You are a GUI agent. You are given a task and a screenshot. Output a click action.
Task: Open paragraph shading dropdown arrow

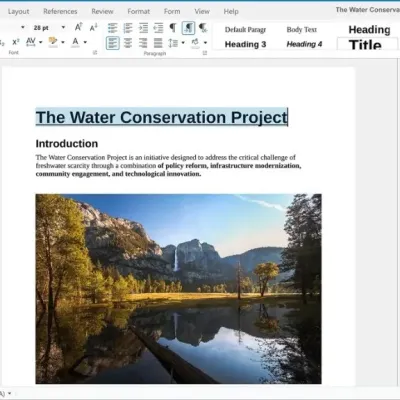205,43
